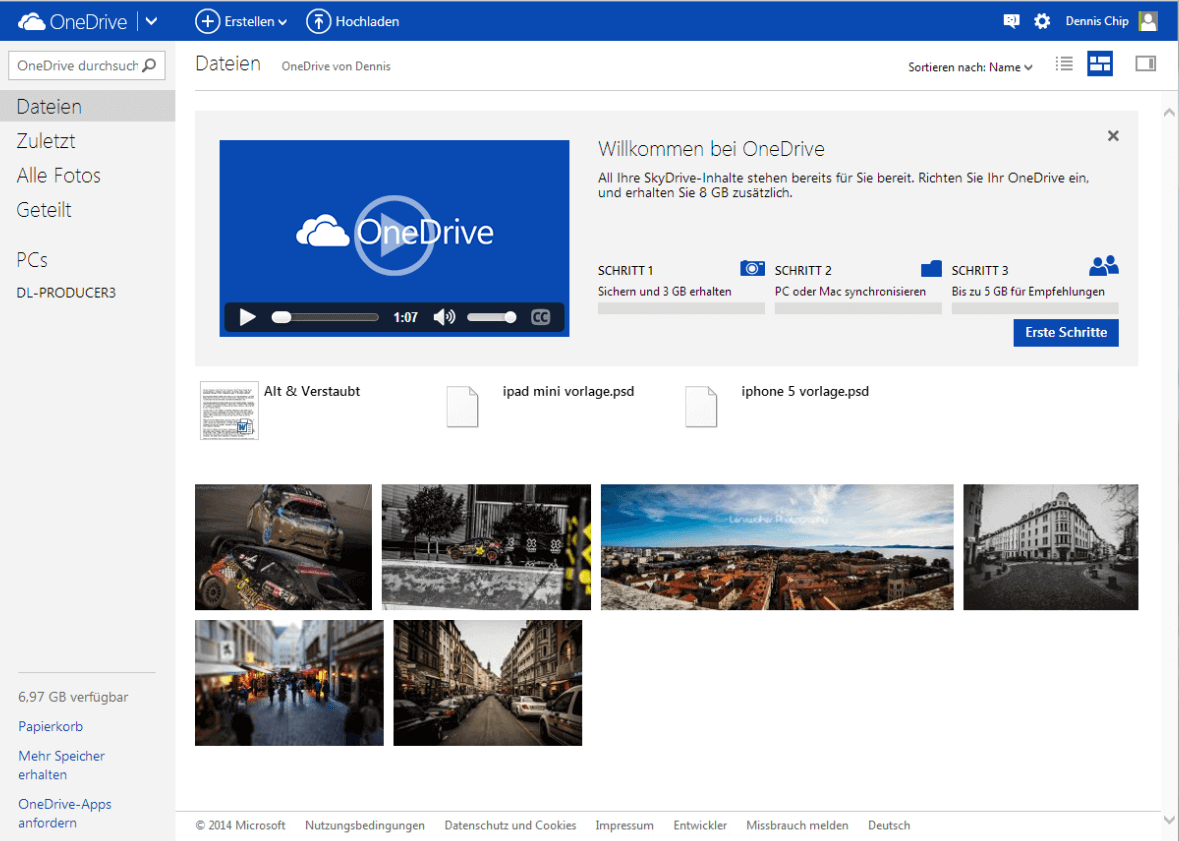Click the Erste Schritte button

(1065, 332)
